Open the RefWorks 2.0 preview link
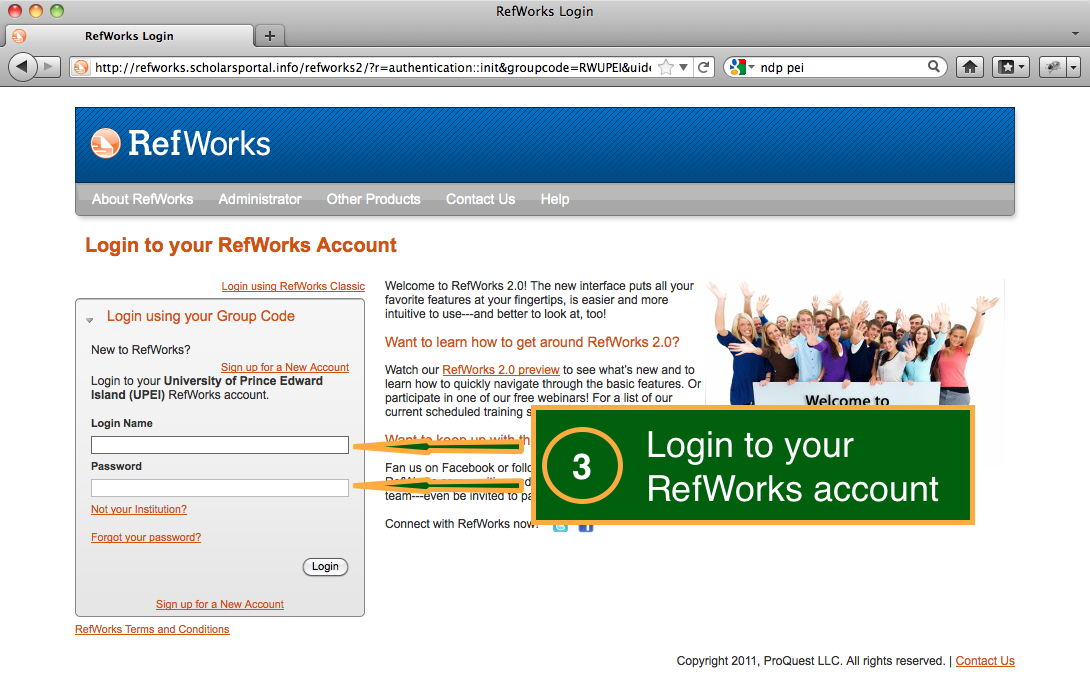This screenshot has height=689, width=1090. 501,370
